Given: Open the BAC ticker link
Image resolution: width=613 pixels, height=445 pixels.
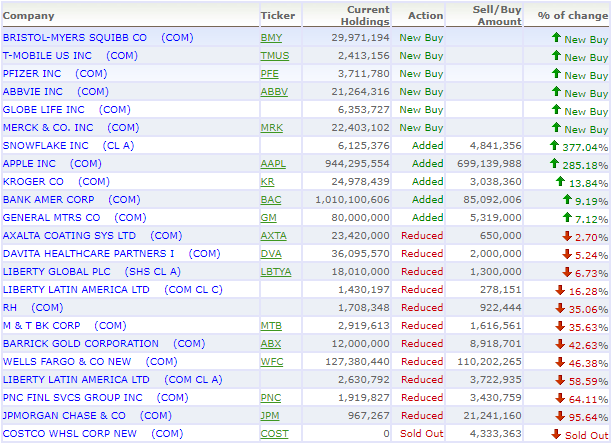Looking at the screenshot, I should click(271, 200).
